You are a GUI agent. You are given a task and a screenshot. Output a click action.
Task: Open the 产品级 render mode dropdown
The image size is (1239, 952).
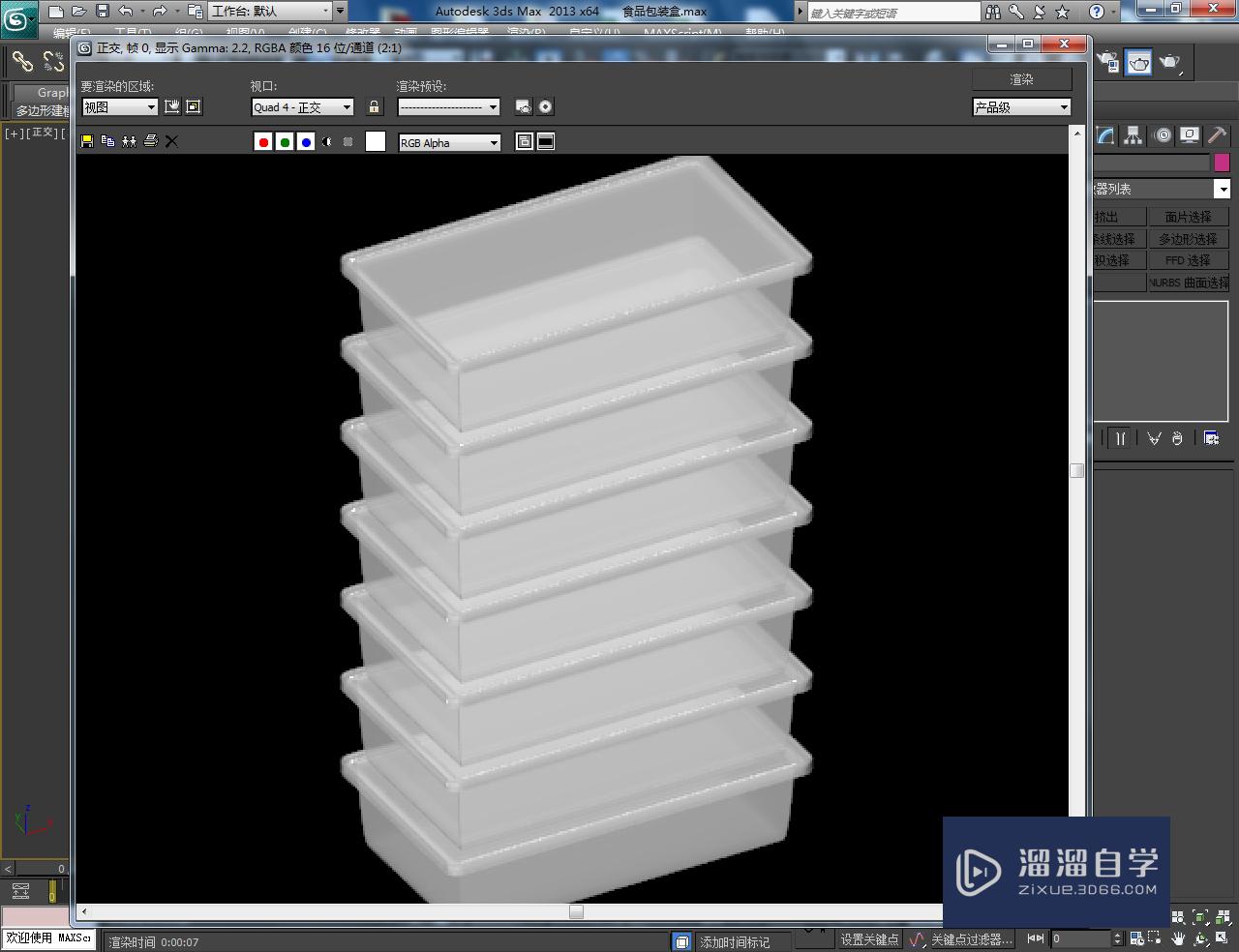coord(1022,107)
